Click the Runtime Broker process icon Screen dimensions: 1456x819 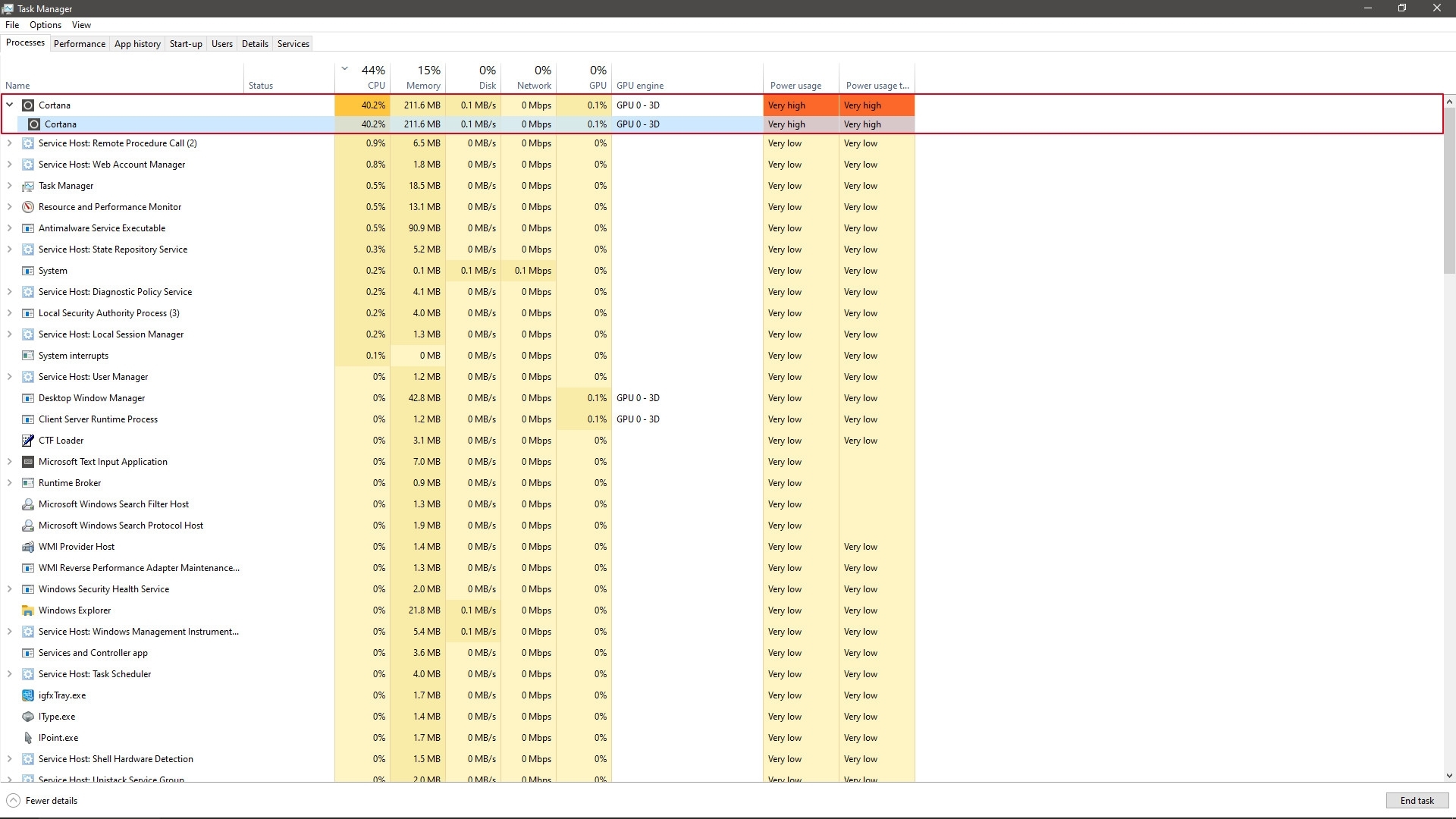point(27,483)
